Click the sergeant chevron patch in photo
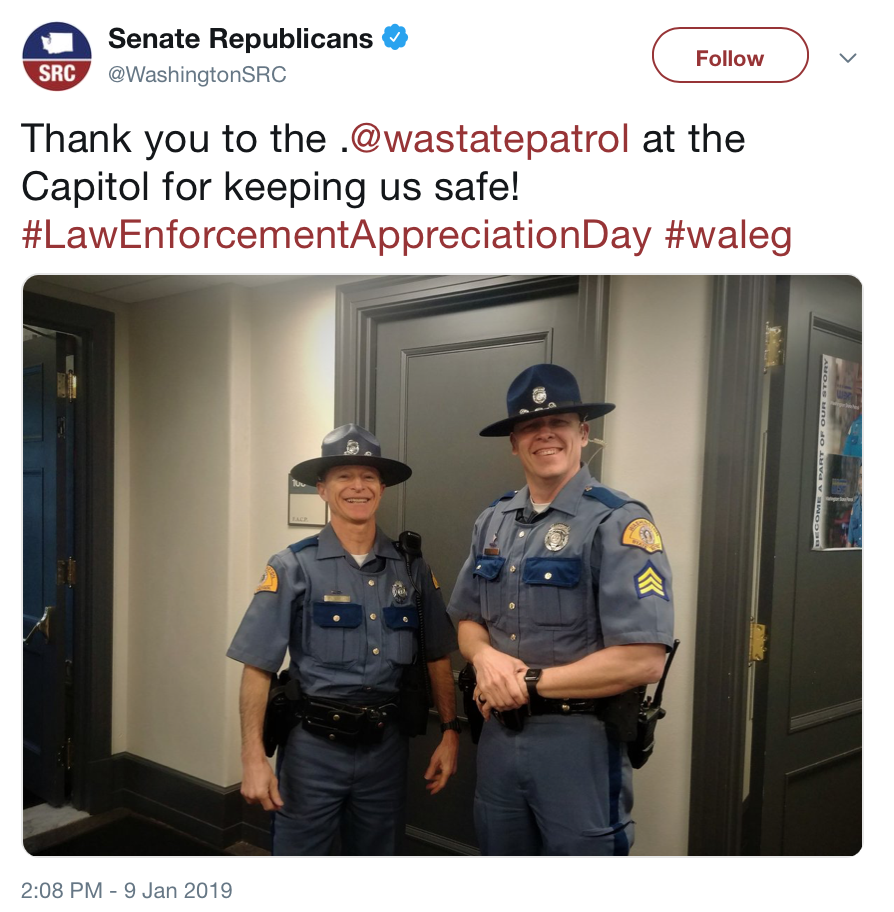 point(650,581)
